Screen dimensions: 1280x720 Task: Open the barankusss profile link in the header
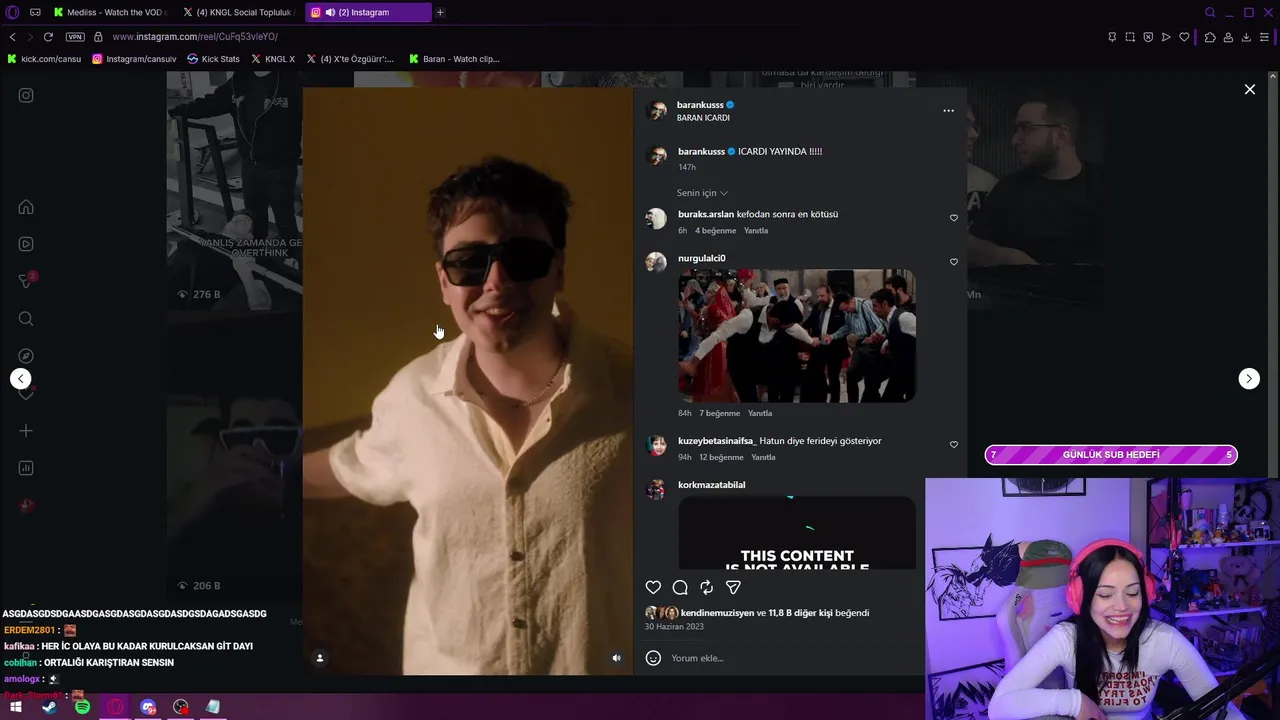(700, 105)
